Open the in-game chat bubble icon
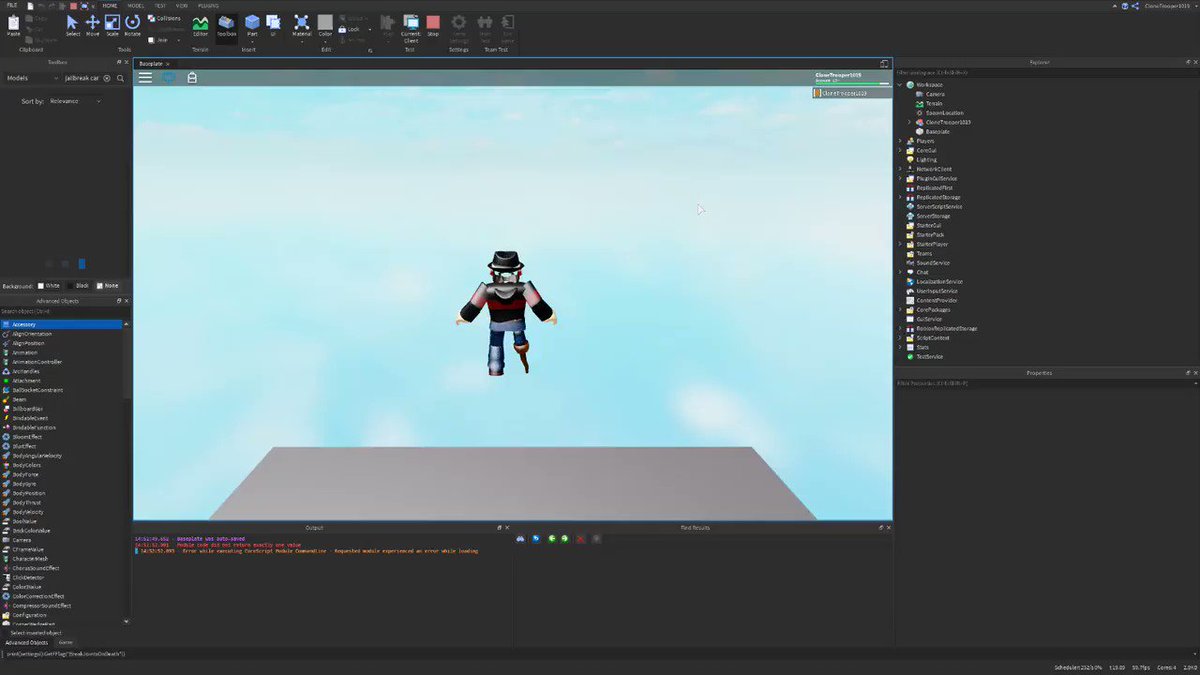The image size is (1200, 675). pyautogui.click(x=169, y=77)
